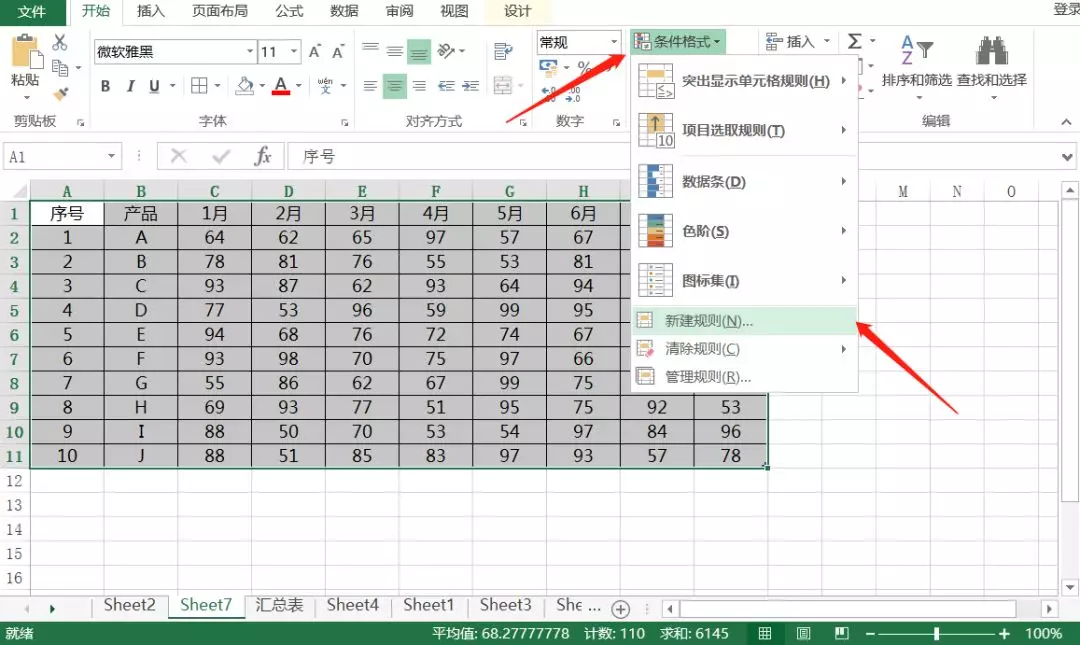Image resolution: width=1080 pixels, height=645 pixels.
Task: Increase font size with larger A
Action: 315,52
